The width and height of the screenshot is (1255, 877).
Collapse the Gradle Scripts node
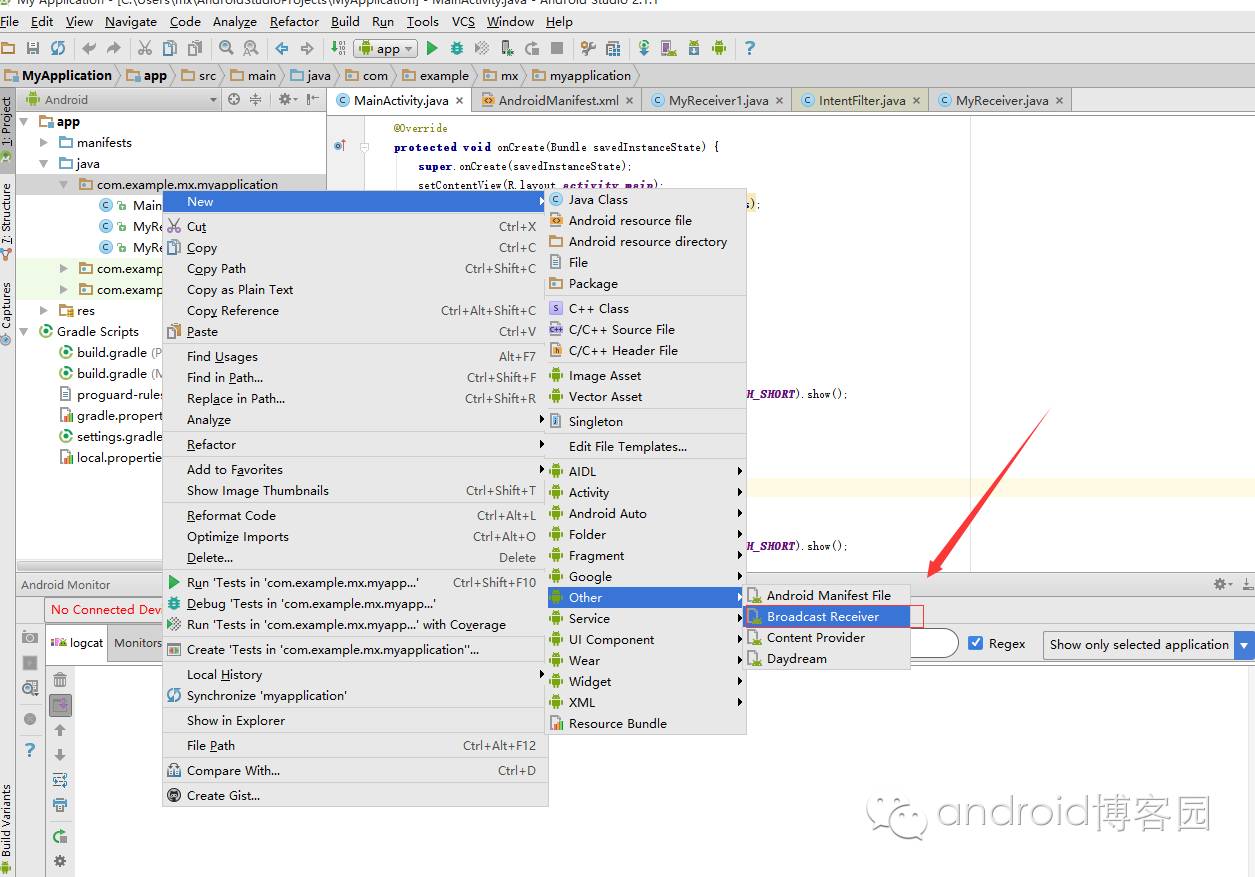(24, 331)
